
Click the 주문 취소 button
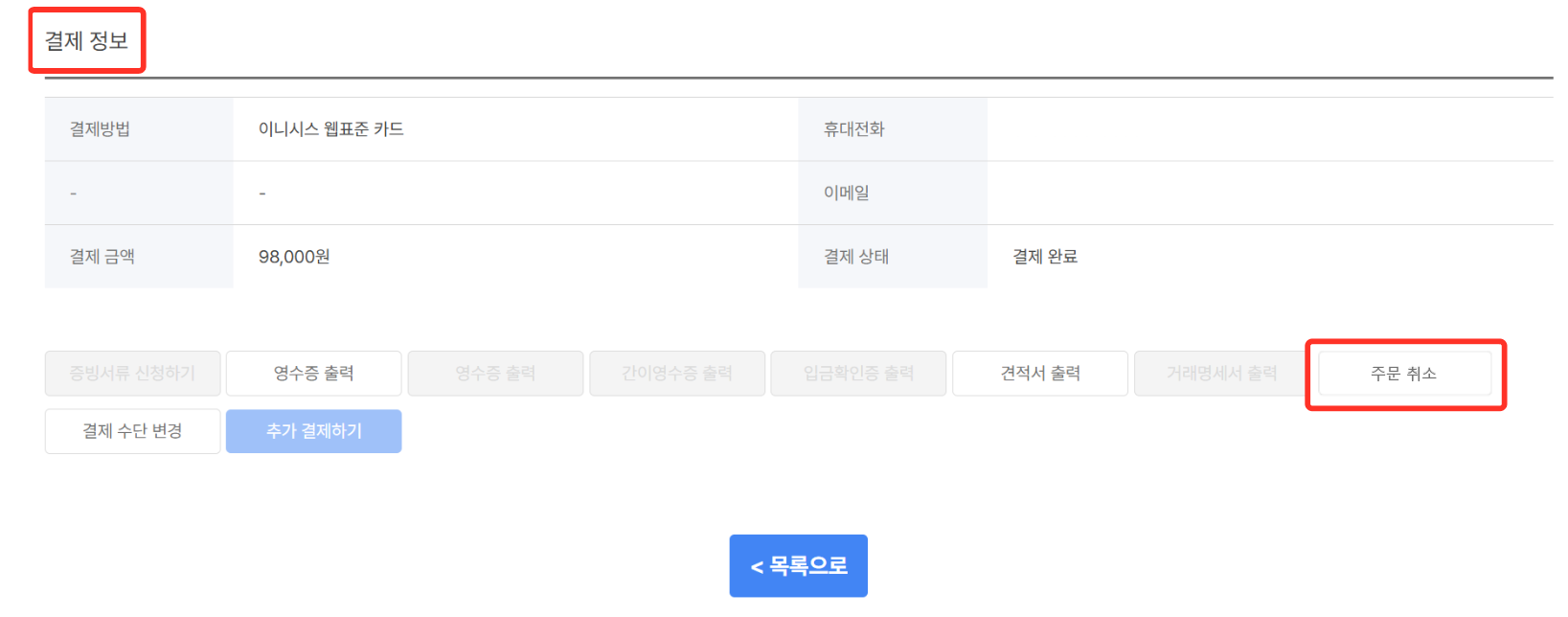(x=1404, y=374)
